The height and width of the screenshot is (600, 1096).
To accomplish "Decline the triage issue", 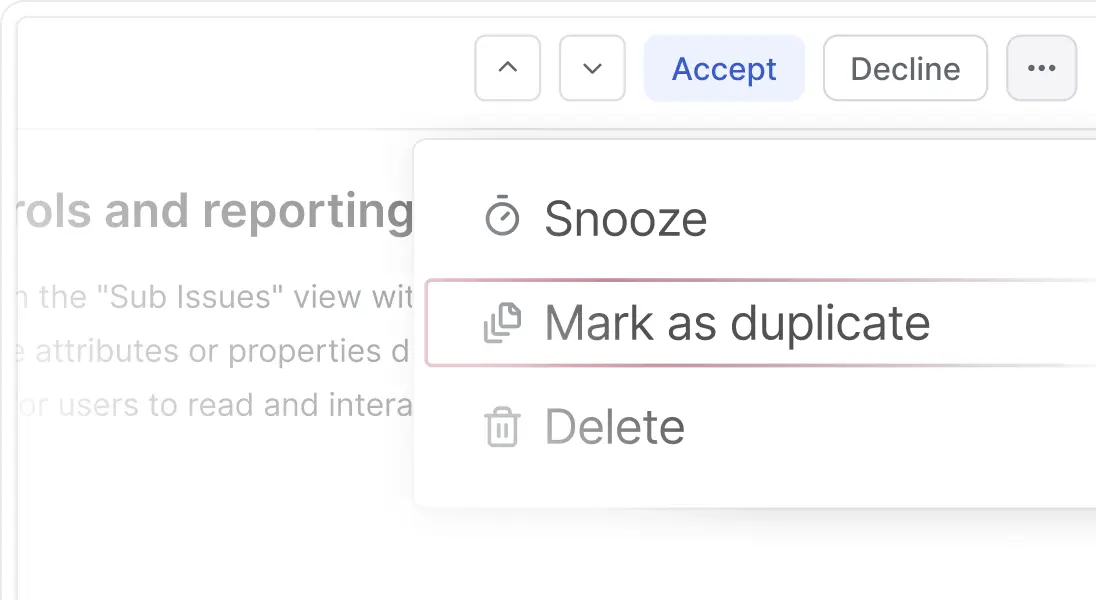I will tap(905, 68).
